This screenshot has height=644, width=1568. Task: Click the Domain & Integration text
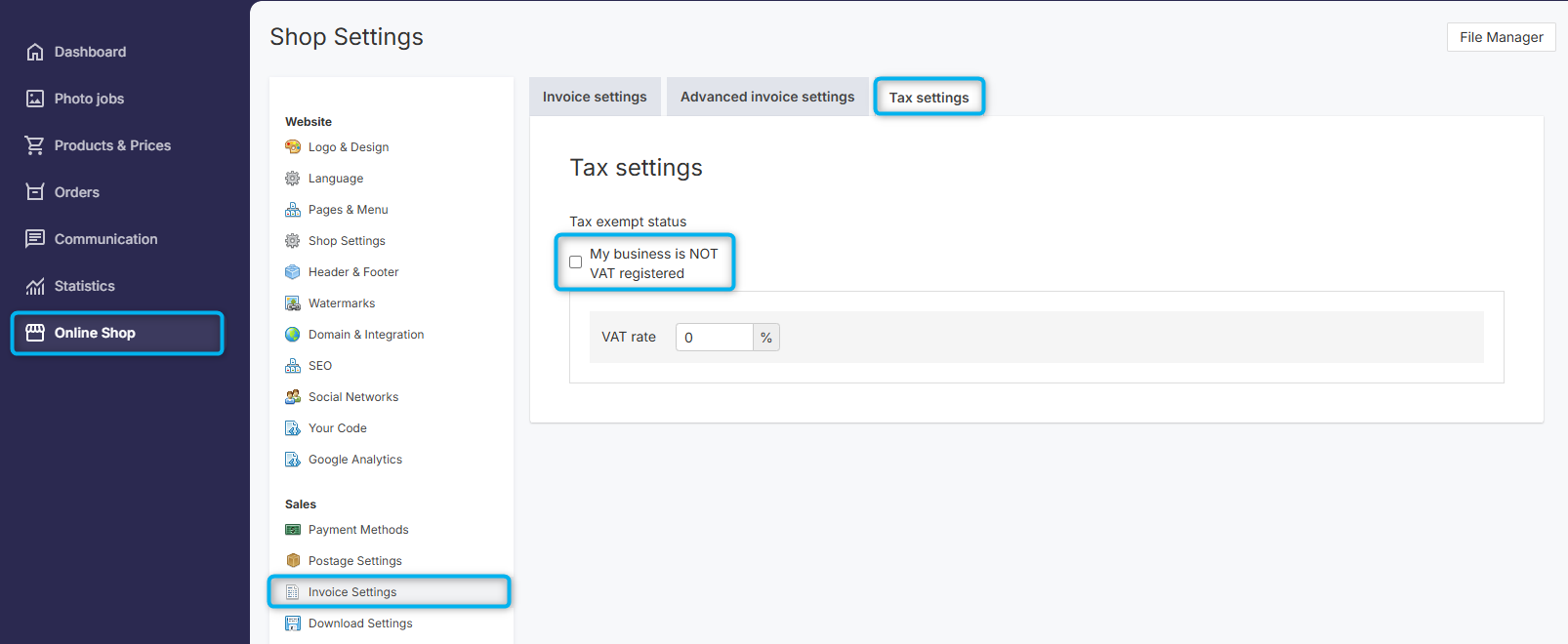pos(366,335)
